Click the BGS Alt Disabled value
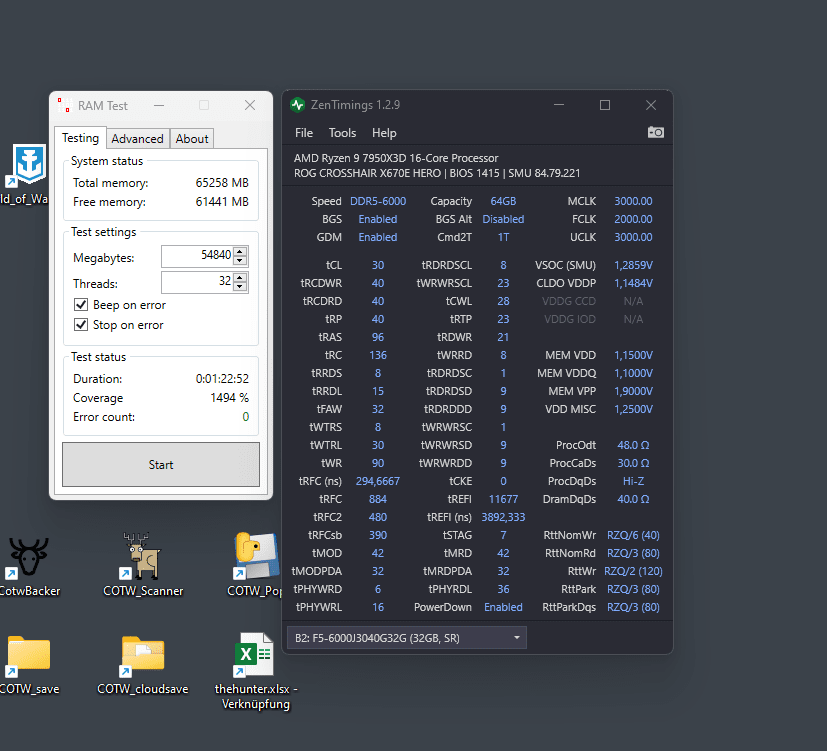This screenshot has height=751, width=827. point(504,219)
